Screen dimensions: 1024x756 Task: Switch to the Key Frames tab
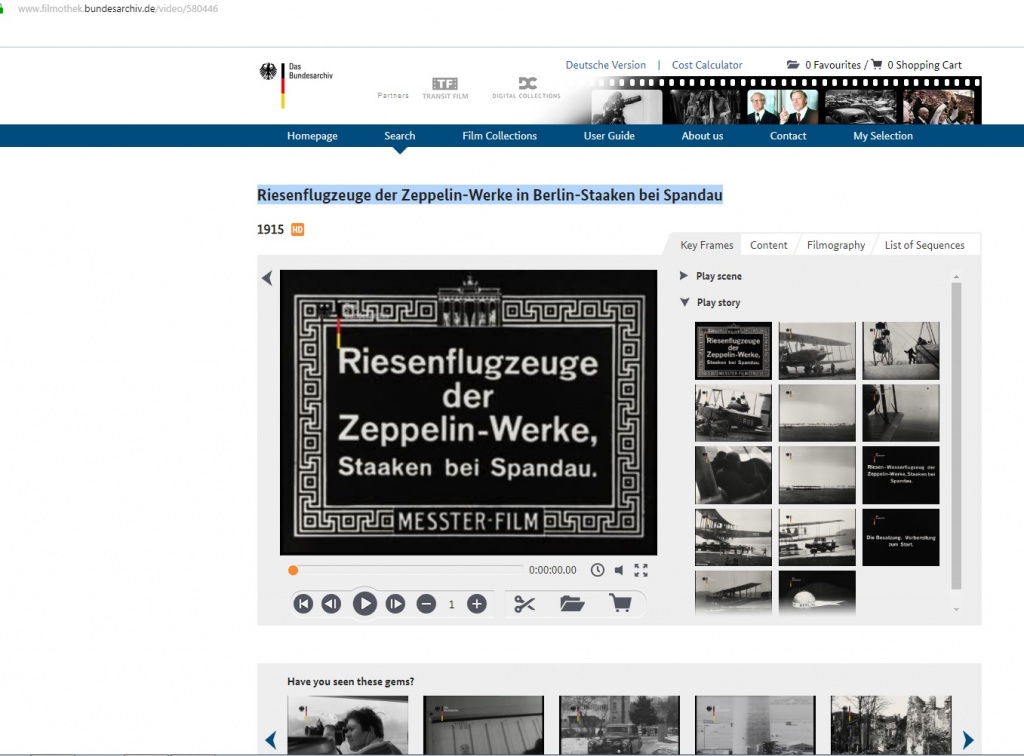[x=707, y=245]
